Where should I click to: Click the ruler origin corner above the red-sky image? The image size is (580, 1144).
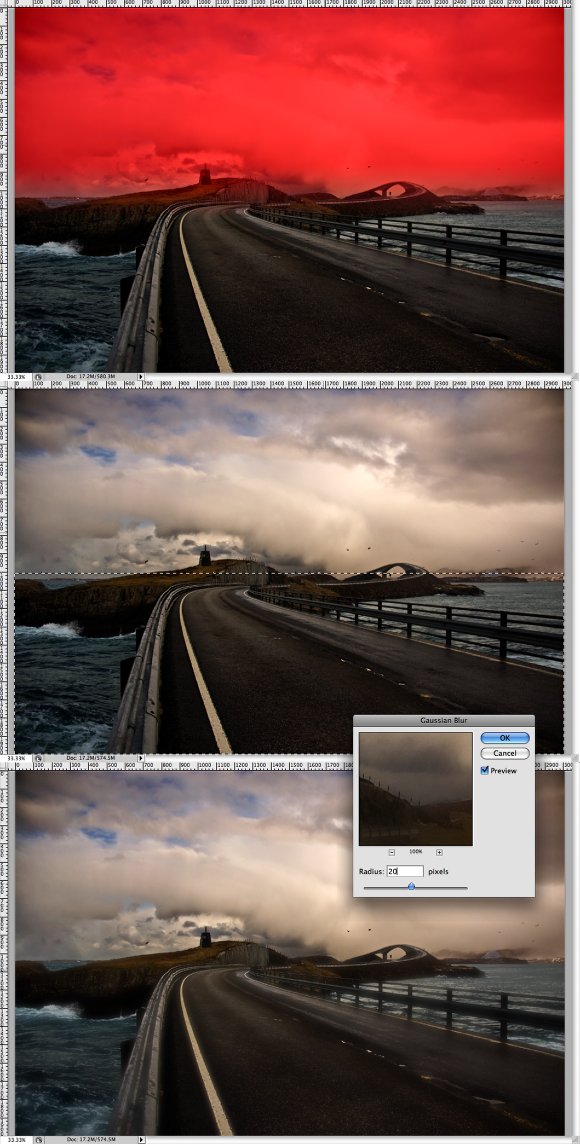coord(3,4)
